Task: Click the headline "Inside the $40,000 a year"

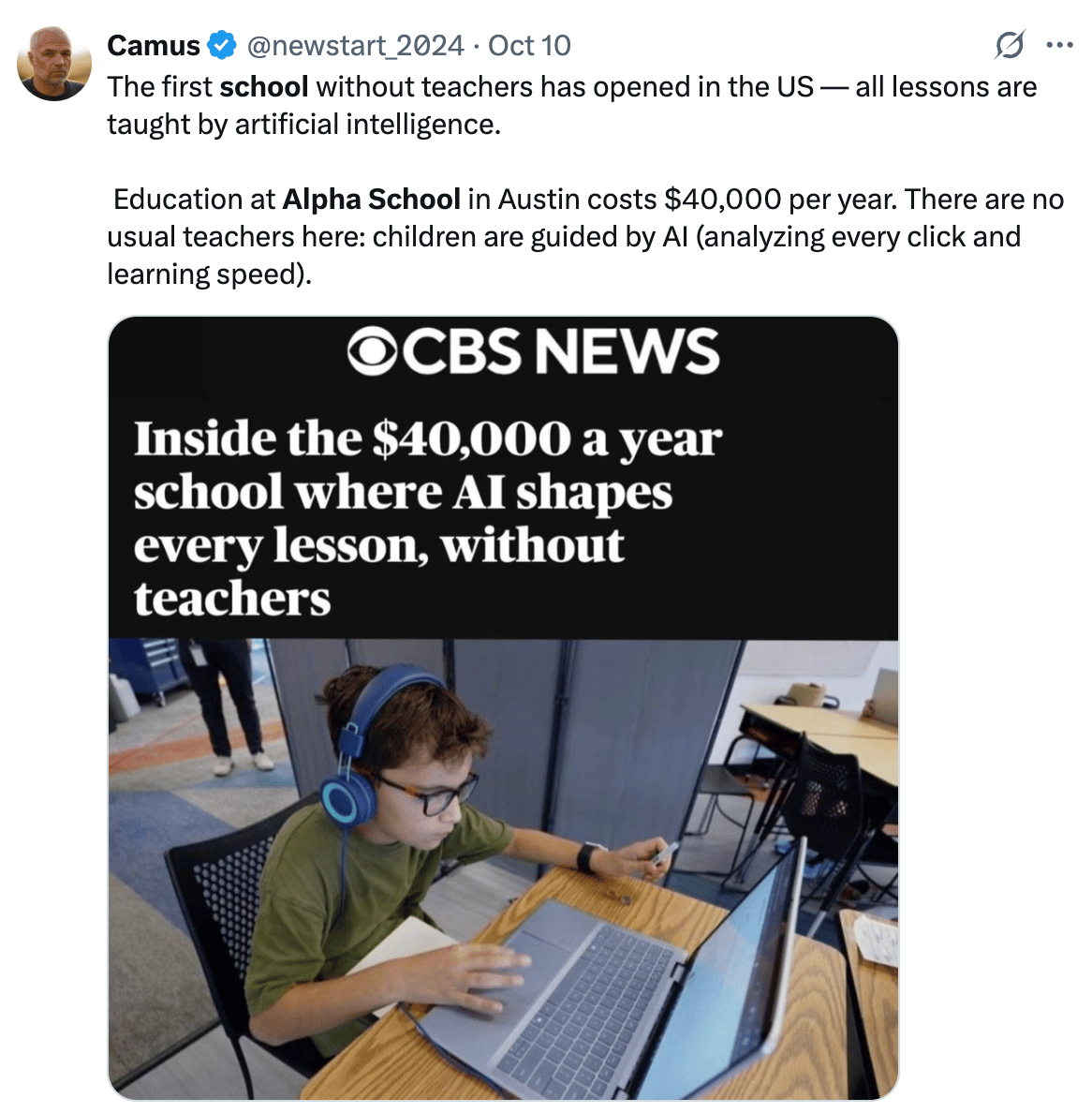Action: click(x=427, y=438)
